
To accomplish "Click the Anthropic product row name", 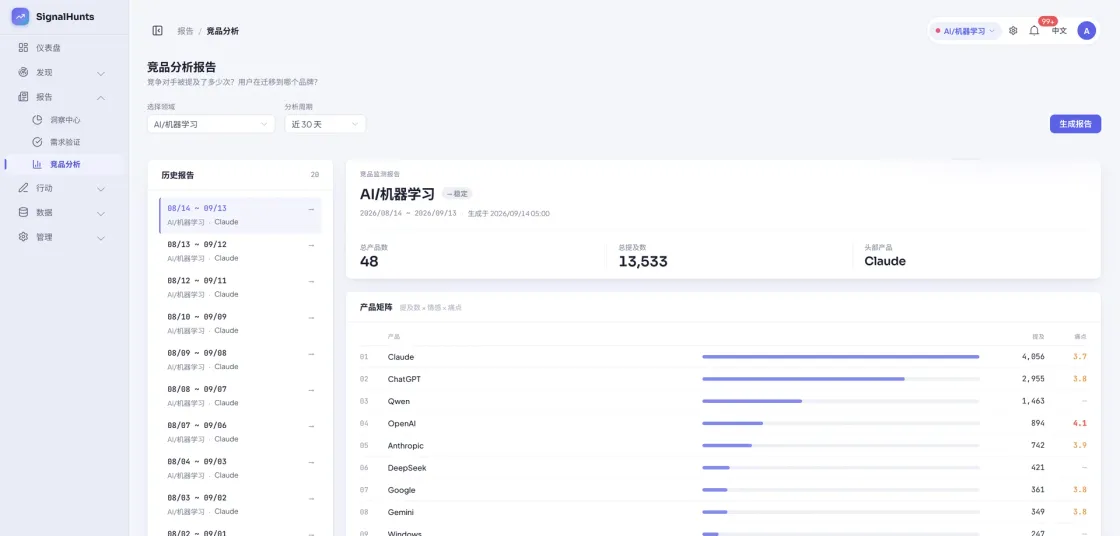I will pos(406,445).
